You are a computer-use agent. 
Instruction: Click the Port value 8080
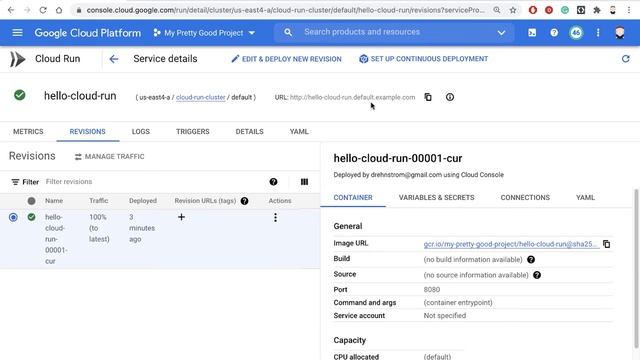pos(432,289)
